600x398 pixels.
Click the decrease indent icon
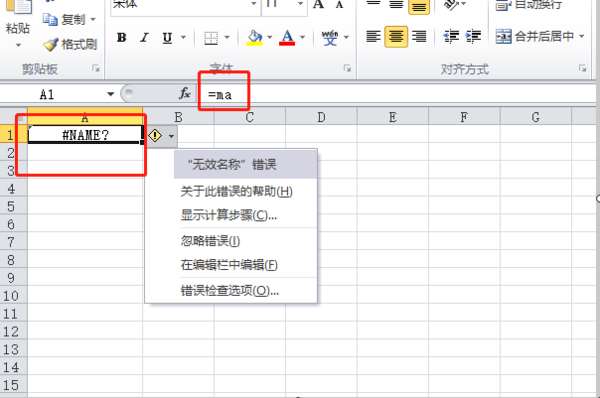[x=451, y=37]
